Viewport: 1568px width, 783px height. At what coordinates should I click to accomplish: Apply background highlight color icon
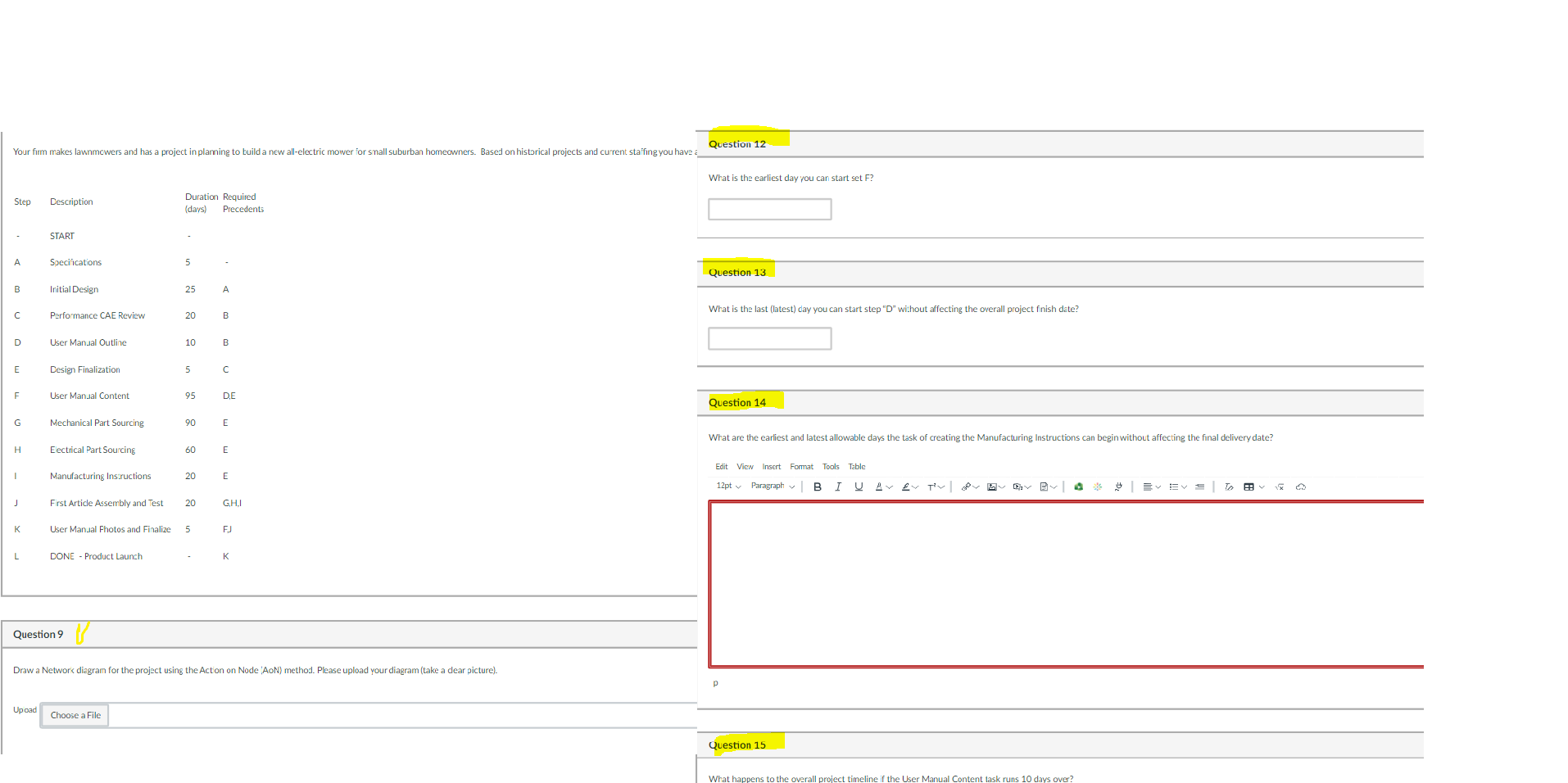[x=906, y=487]
